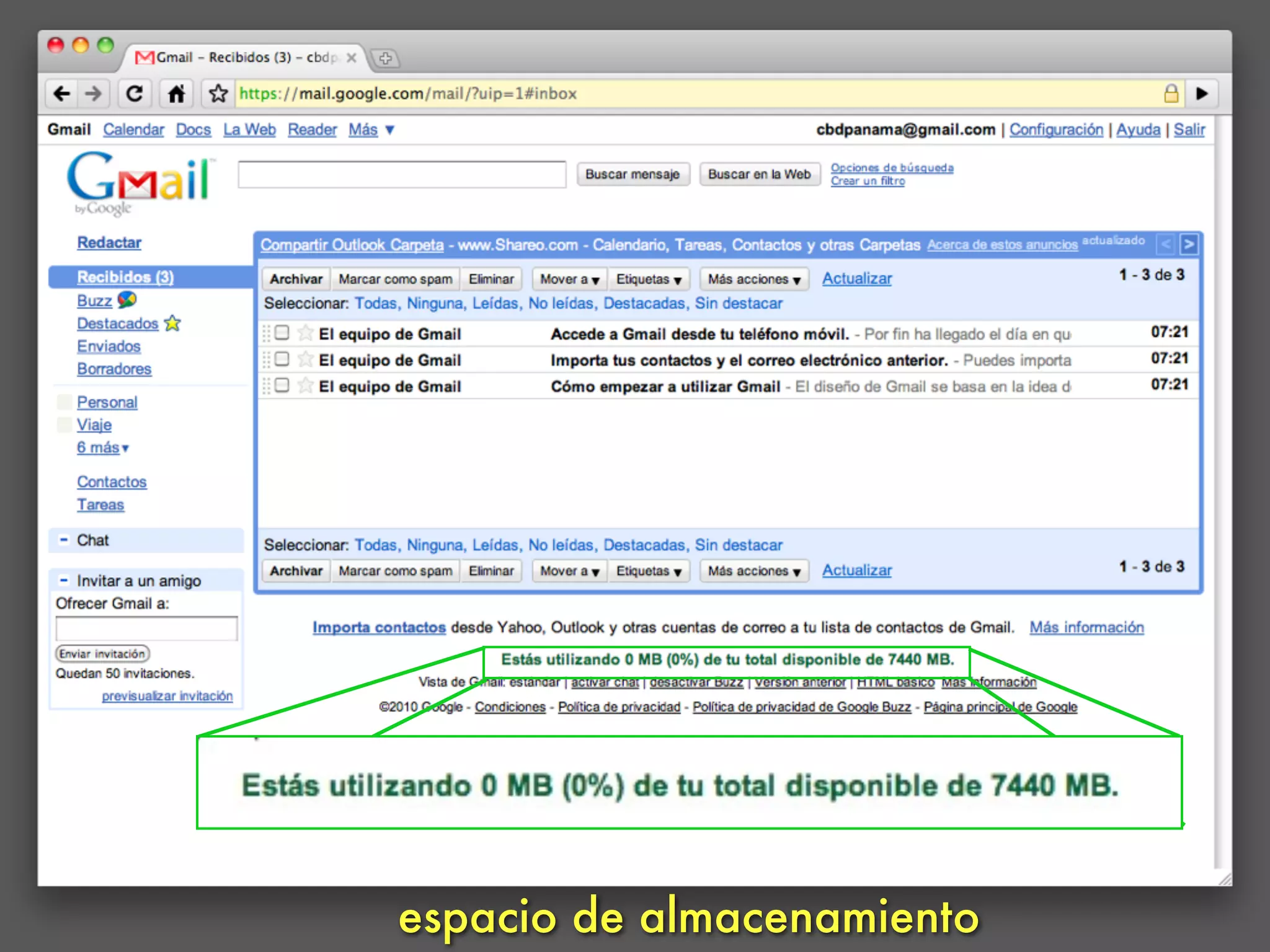Open Docs from the top bar
Viewport: 1270px width, 952px height.
(x=193, y=130)
